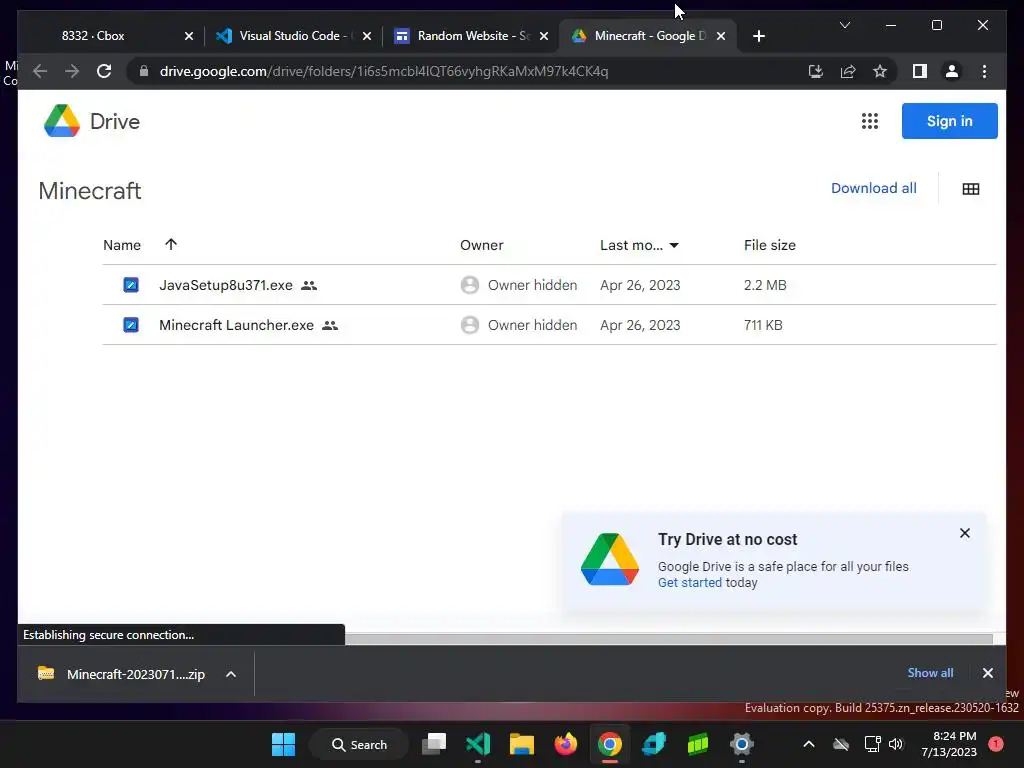Image resolution: width=1024 pixels, height=768 pixels.
Task: Click the share this page icon
Action: [848, 71]
